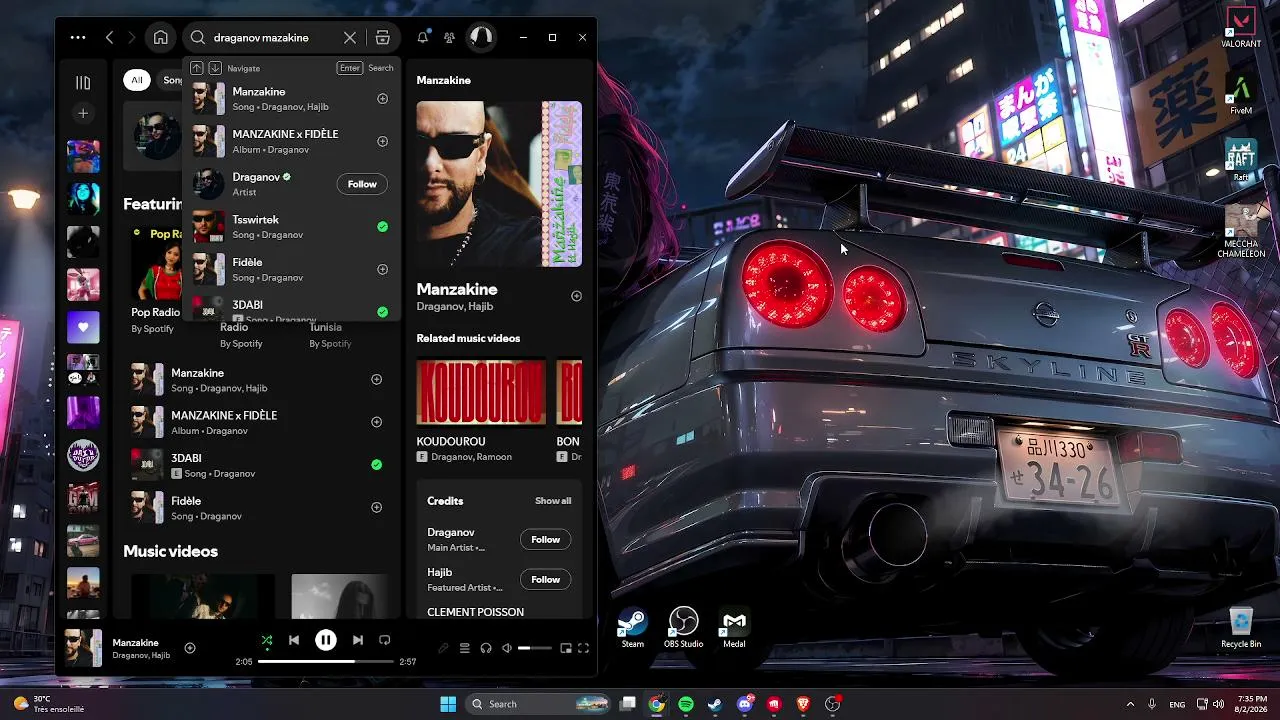This screenshot has height=720, width=1280.
Task: Clear the Spotify search field
Action: click(350, 38)
